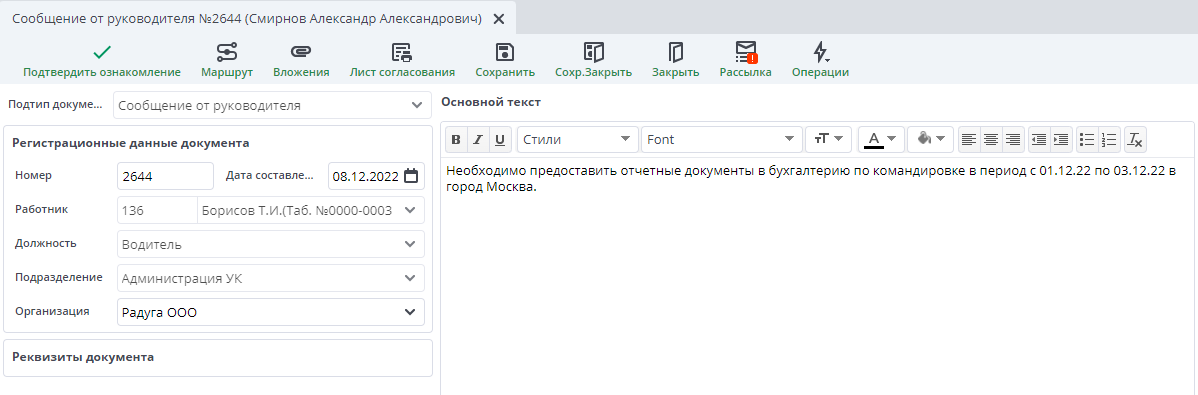1198x395 pixels.
Task: Open Рассылка mailing
Action: [x=745, y=61]
